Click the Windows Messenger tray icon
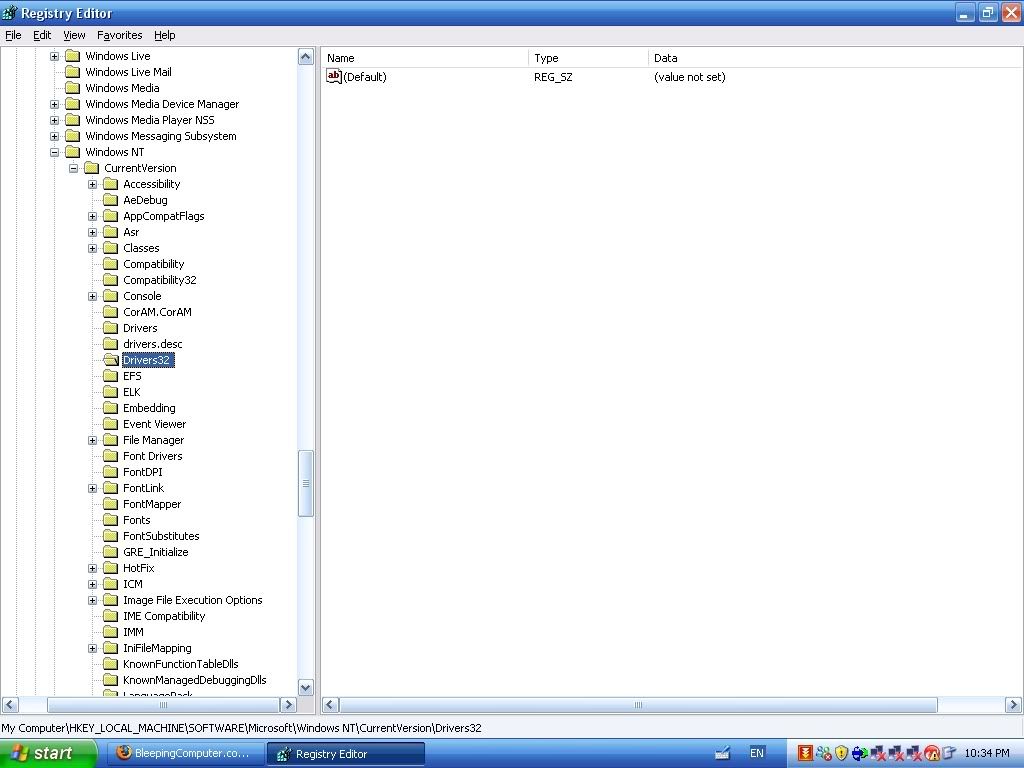 coord(824,753)
